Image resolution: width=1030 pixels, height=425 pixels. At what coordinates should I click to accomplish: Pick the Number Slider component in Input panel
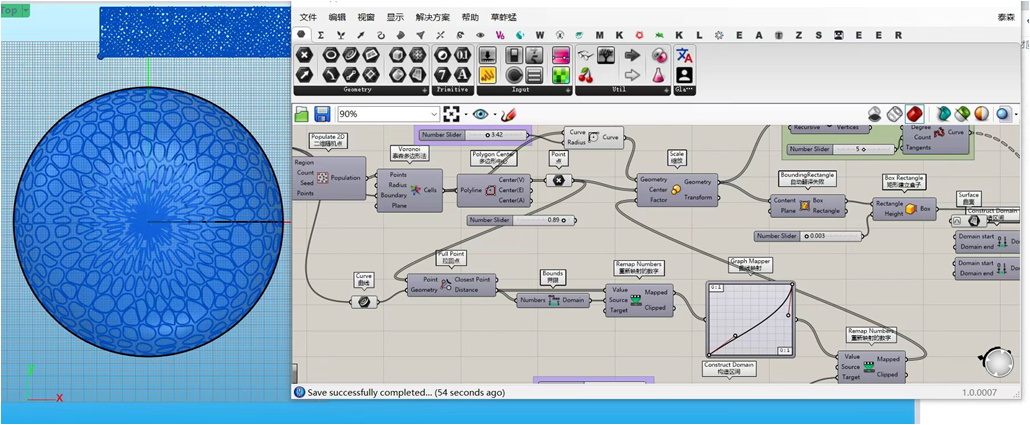(x=488, y=55)
